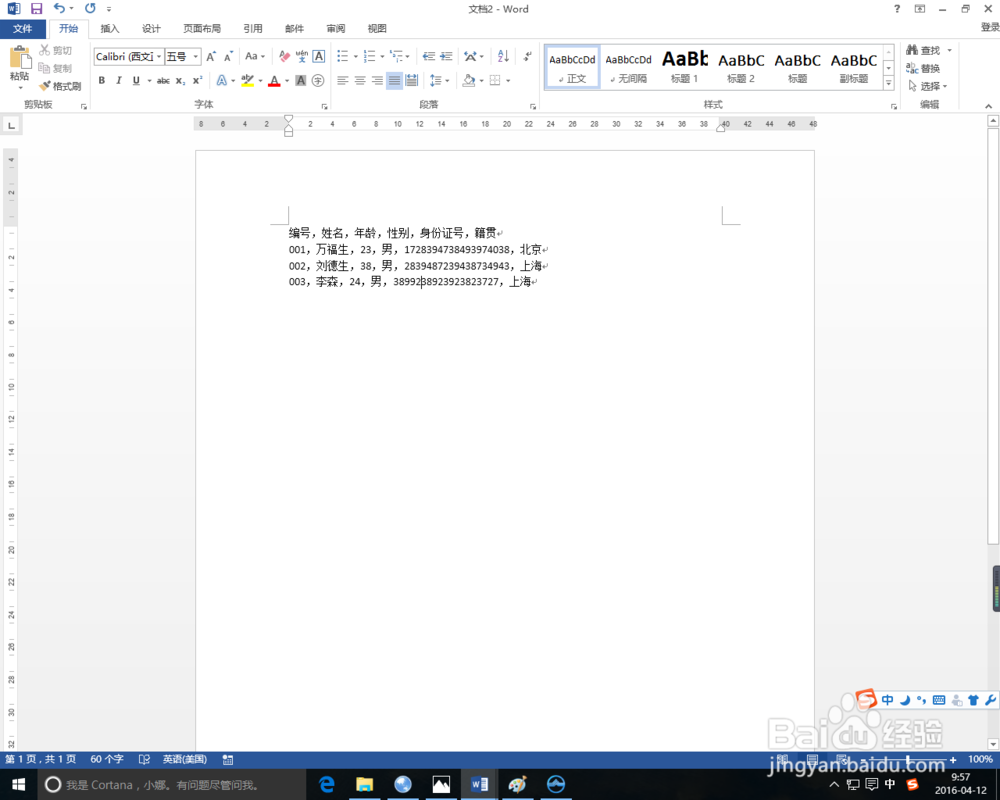The width and height of the screenshot is (1000, 800).
Task: Switch to the Review (审阅) tab
Action: click(335, 29)
